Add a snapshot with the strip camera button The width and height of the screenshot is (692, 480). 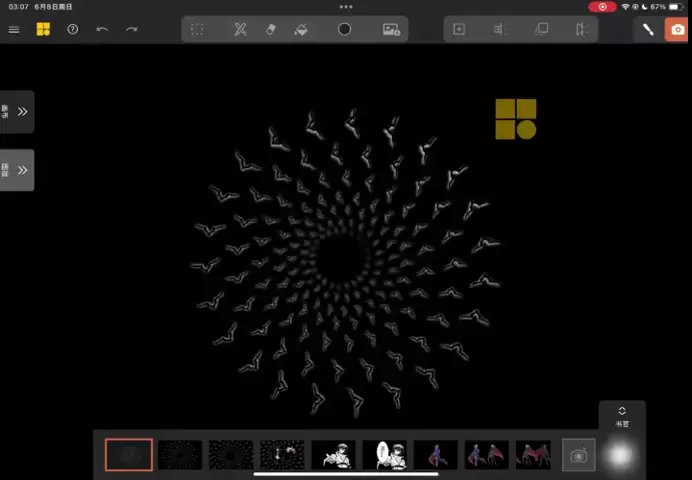(x=579, y=455)
